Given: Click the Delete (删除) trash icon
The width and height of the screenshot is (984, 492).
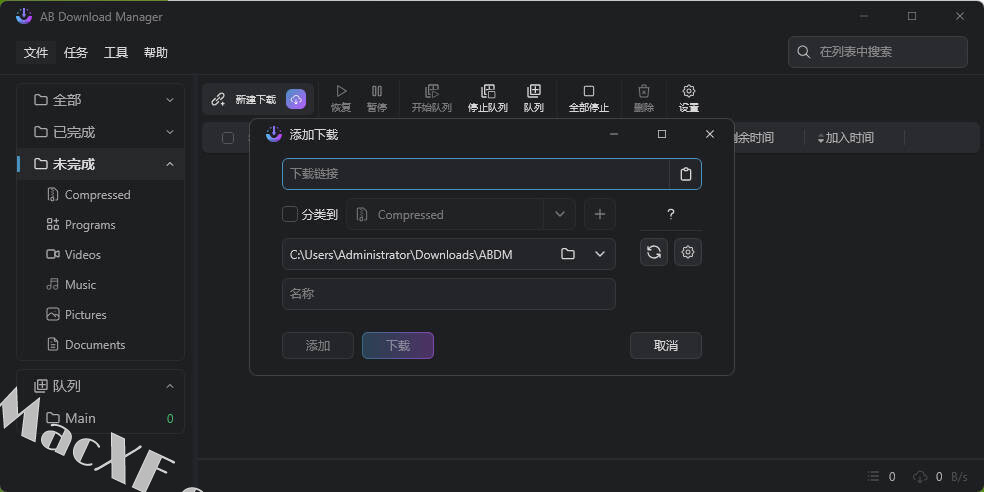Looking at the screenshot, I should (x=644, y=92).
